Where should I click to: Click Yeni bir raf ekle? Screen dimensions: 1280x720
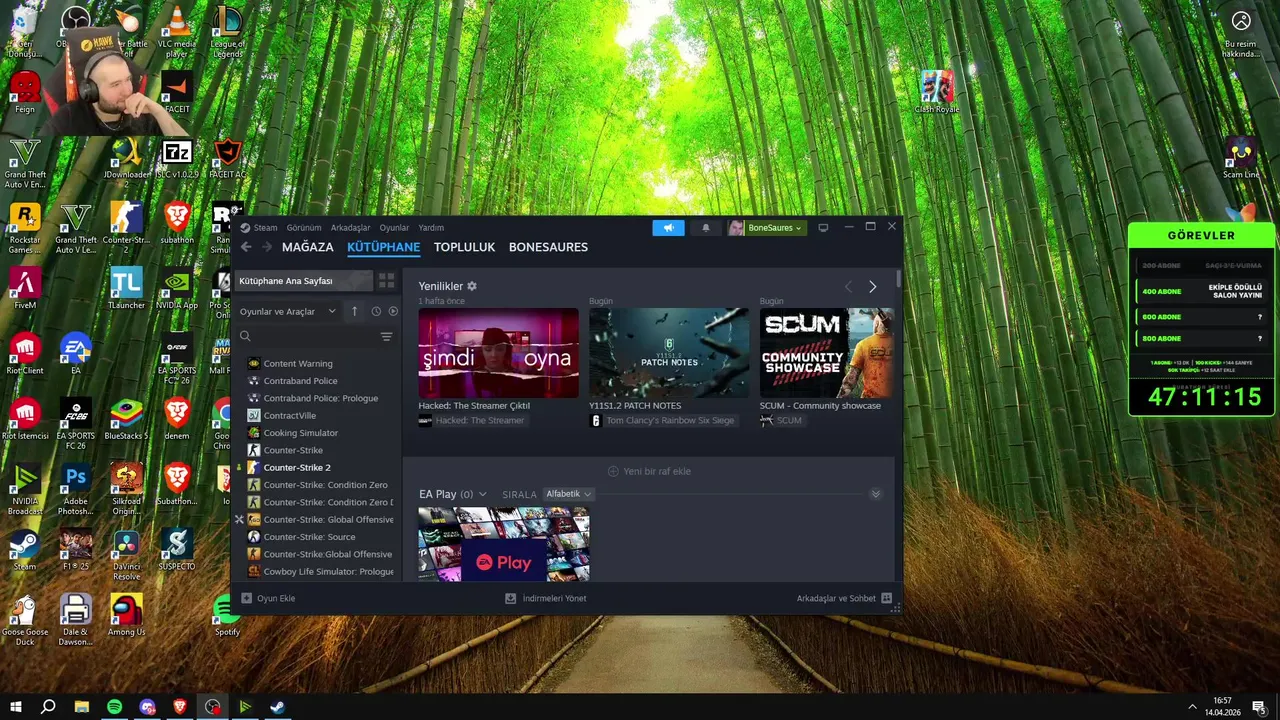(x=649, y=471)
